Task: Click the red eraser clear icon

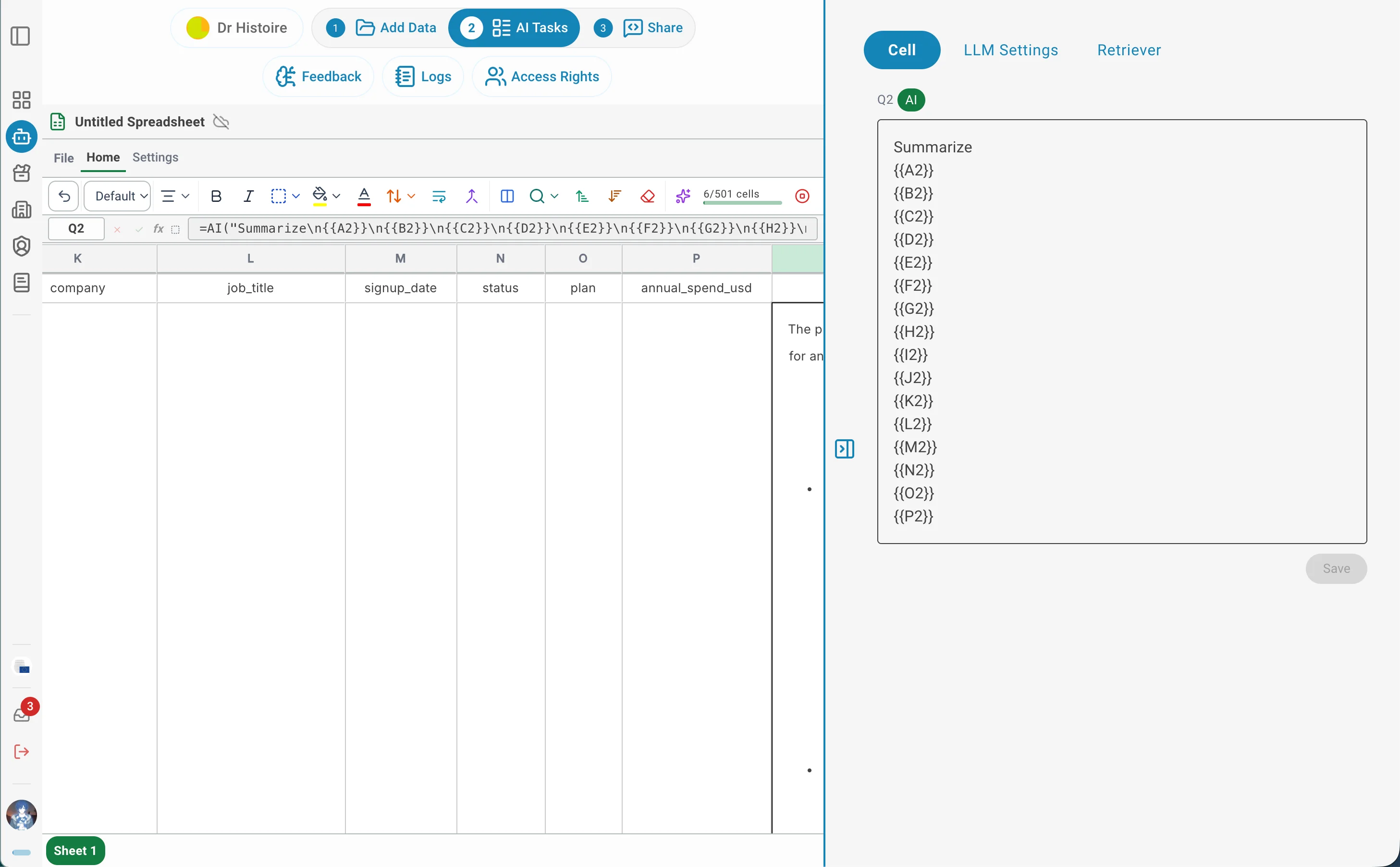Action: pyautogui.click(x=648, y=196)
